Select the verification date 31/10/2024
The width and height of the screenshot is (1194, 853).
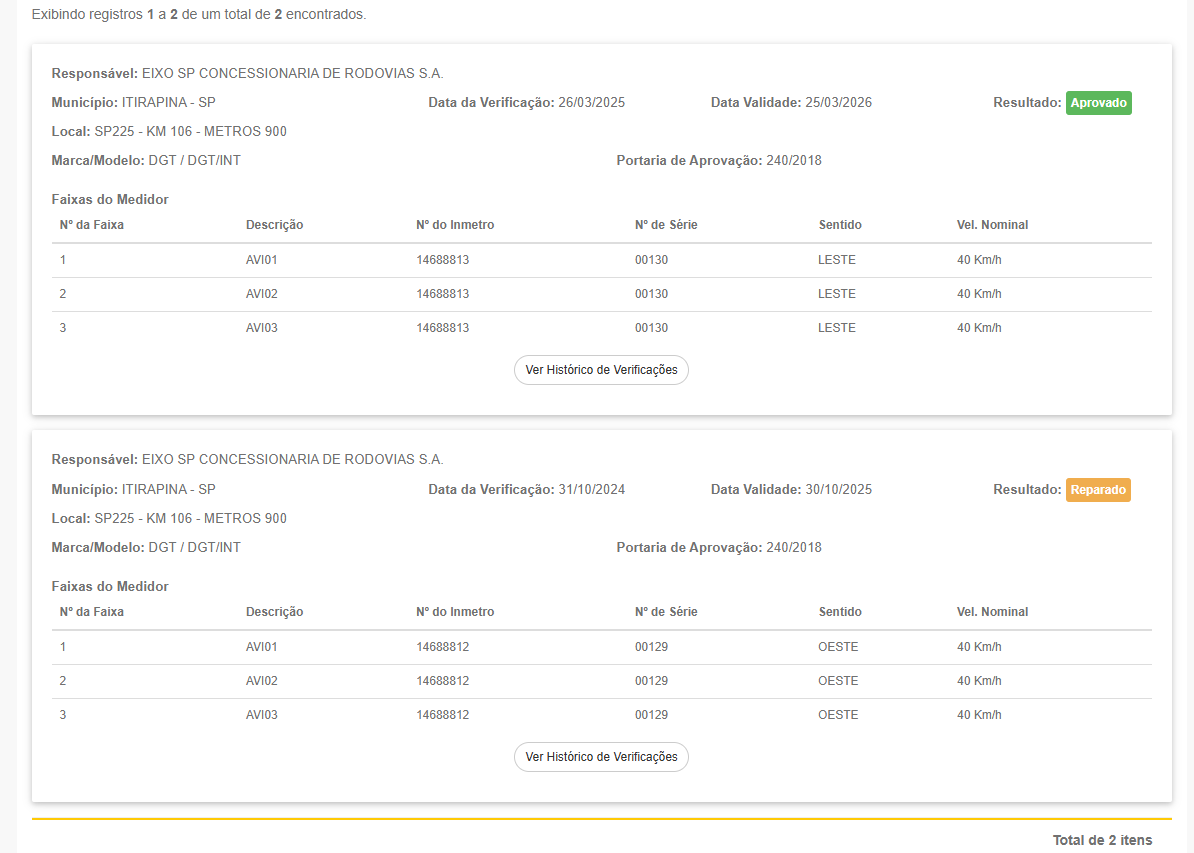[x=591, y=490]
